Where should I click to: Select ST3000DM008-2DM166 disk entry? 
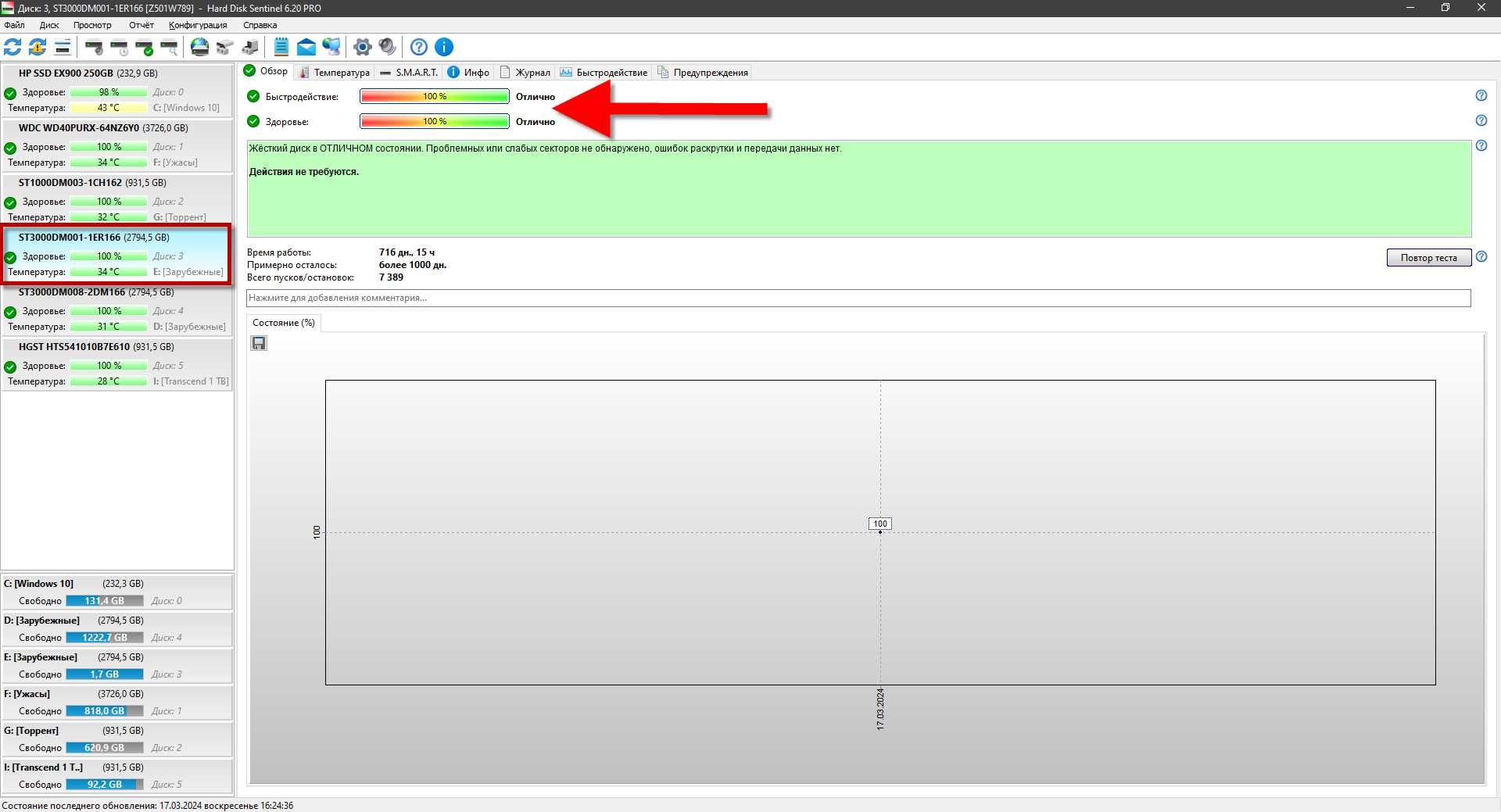117,309
